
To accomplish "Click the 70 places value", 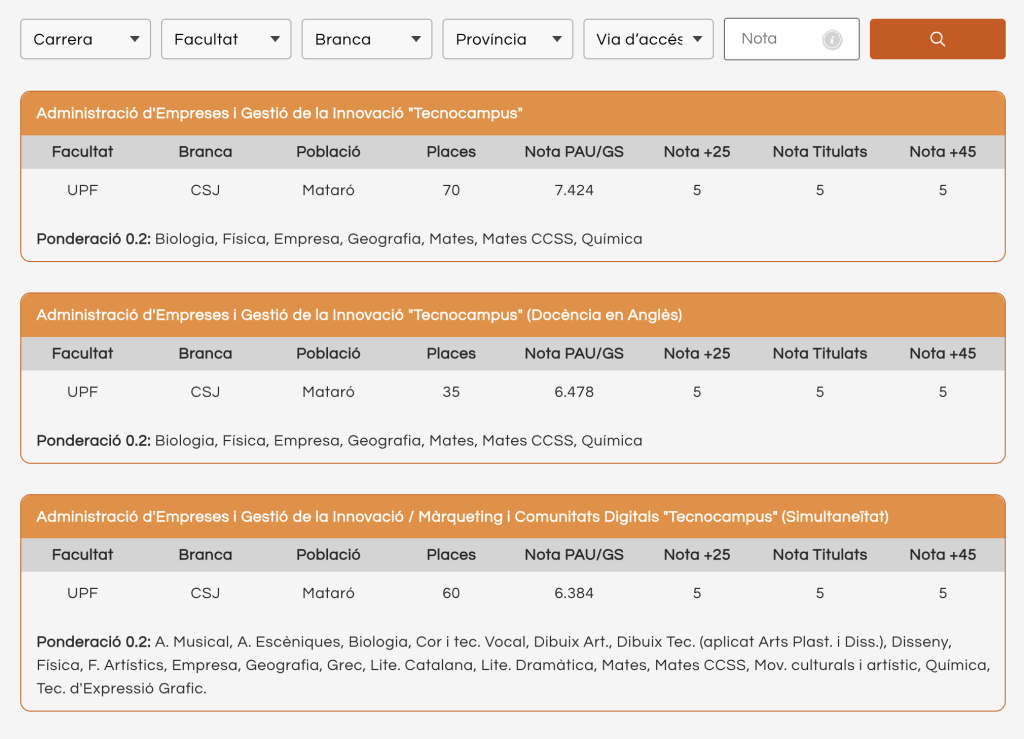I will [x=451, y=190].
